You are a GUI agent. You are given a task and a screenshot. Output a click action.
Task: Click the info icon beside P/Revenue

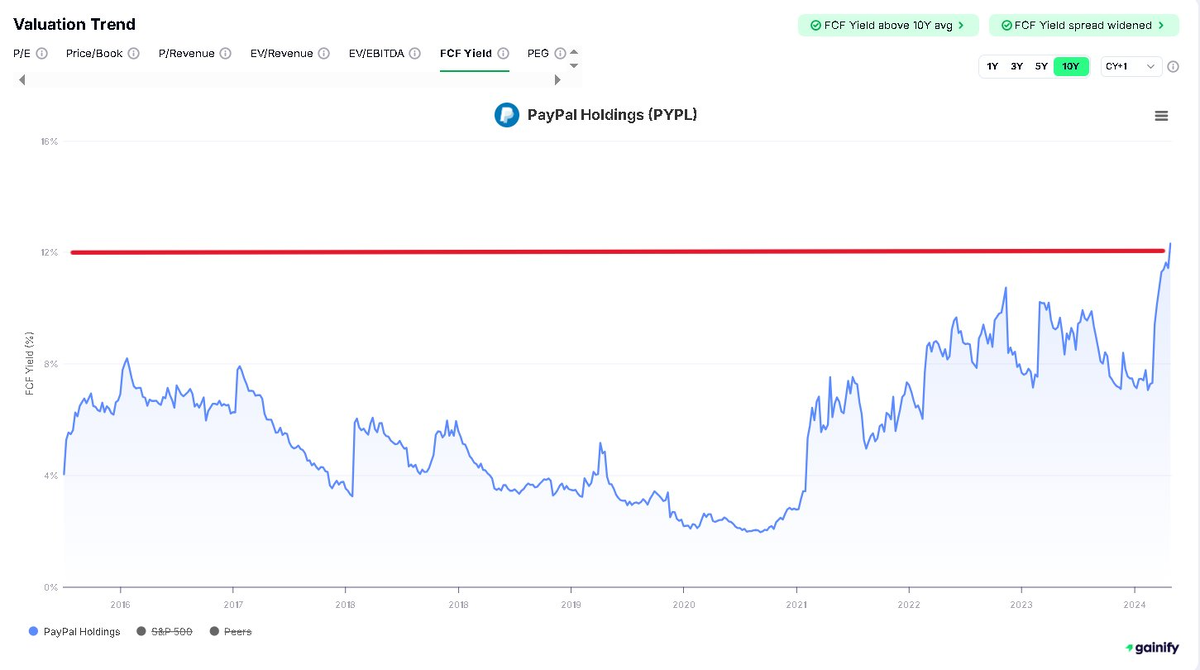pyautogui.click(x=226, y=54)
